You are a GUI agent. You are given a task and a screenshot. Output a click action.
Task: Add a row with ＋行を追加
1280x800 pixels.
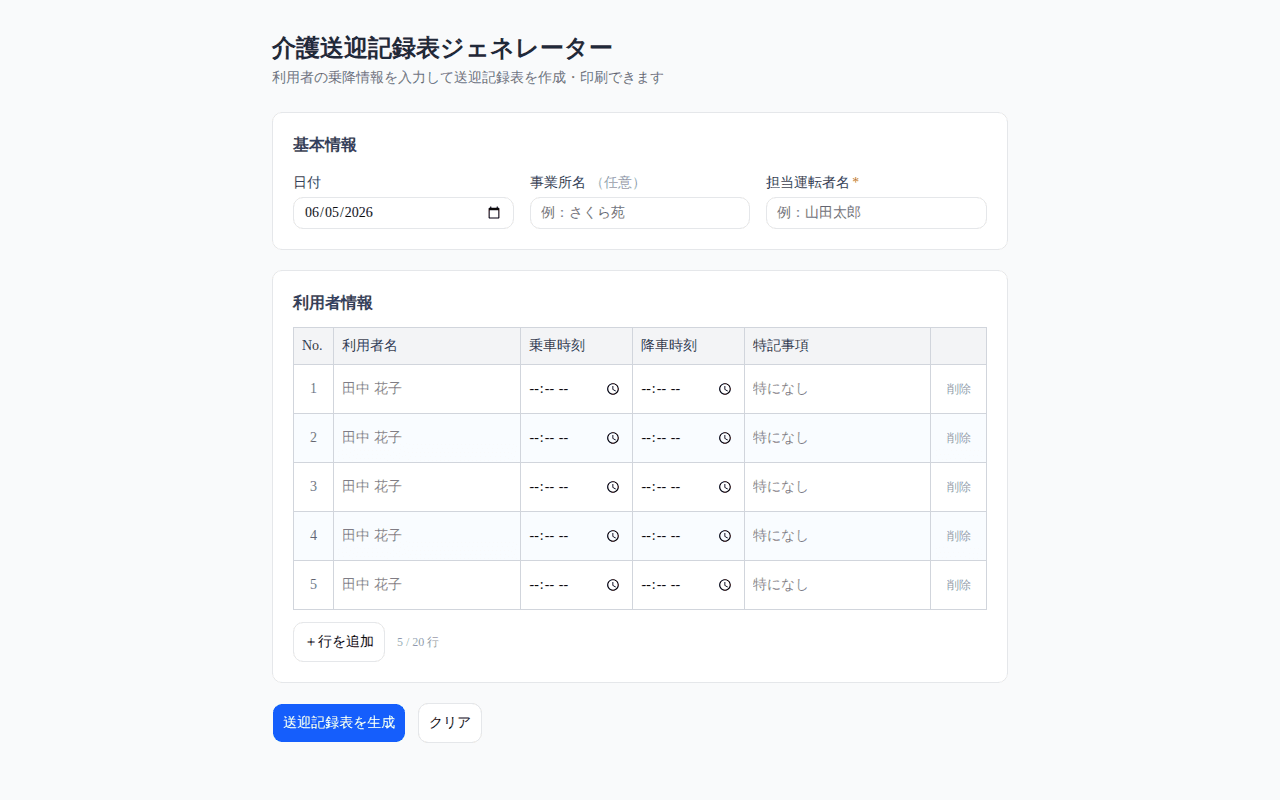[x=339, y=642]
